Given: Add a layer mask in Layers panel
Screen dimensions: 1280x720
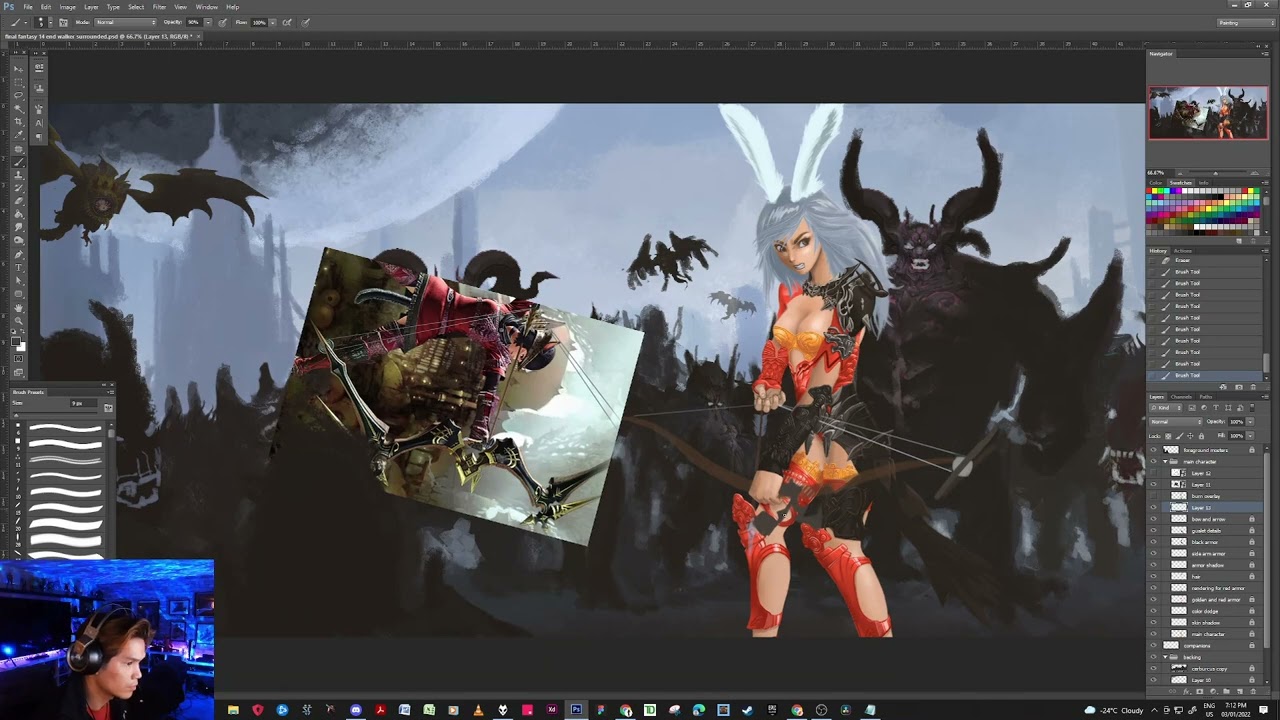Looking at the screenshot, I should point(1200,691).
